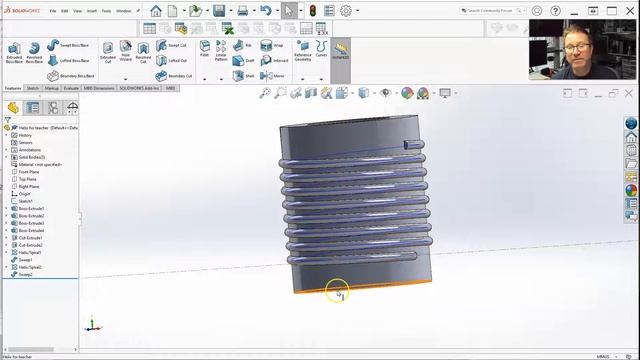640x360 pixels.
Task: Expand the Solid Bodies tree node
Action: (6, 157)
